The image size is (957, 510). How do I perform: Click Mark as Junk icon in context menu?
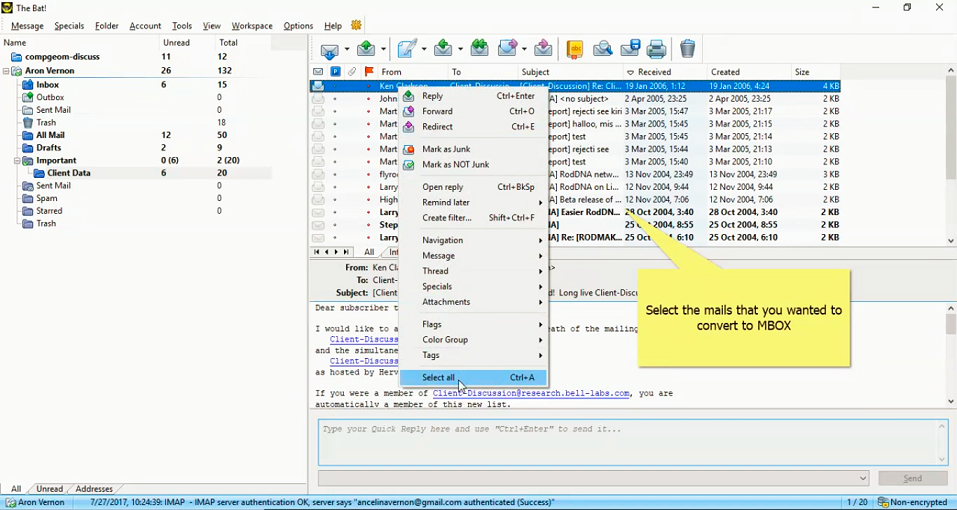pyautogui.click(x=409, y=149)
